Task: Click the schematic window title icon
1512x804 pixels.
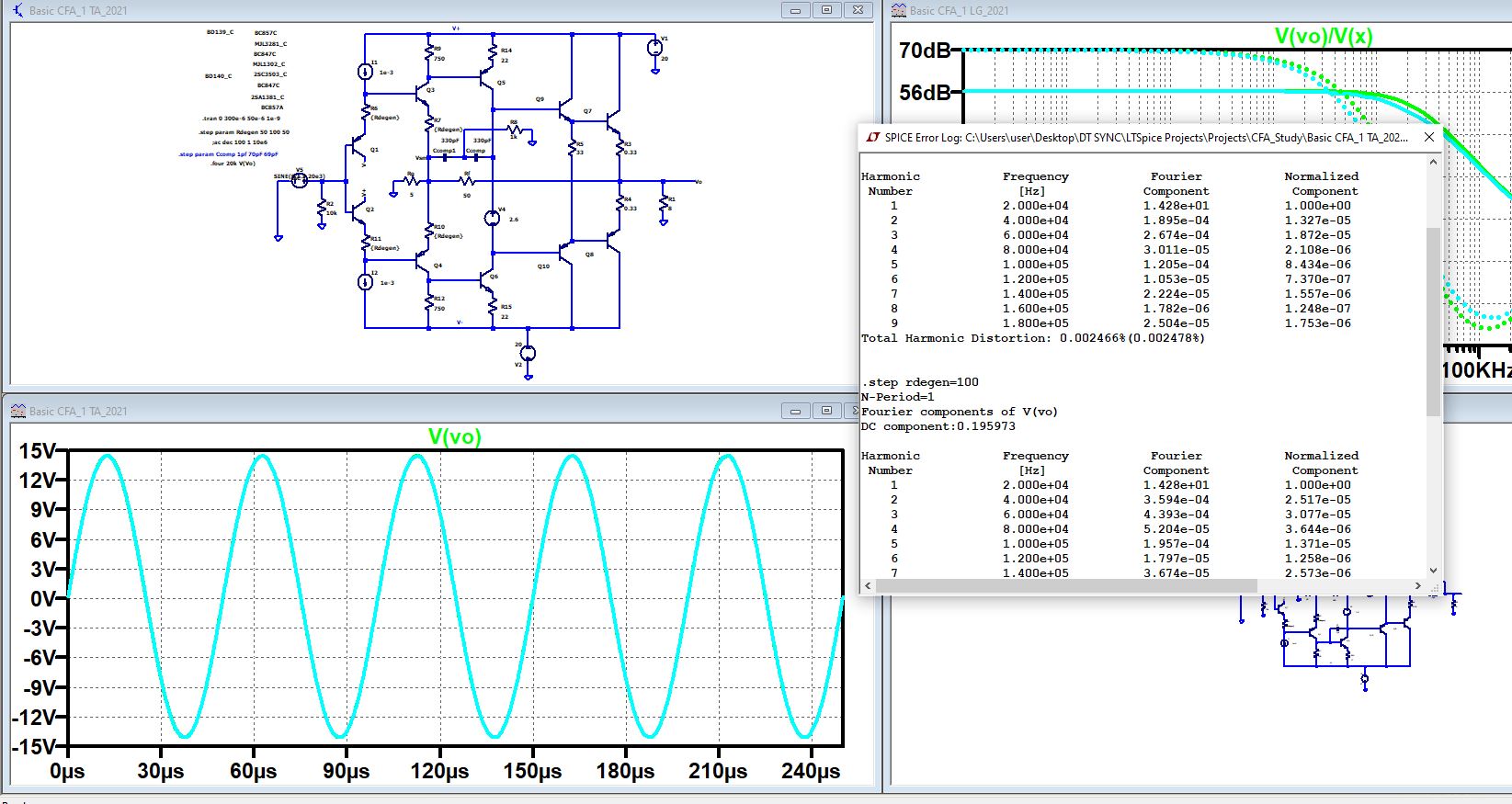Action: click(x=17, y=10)
